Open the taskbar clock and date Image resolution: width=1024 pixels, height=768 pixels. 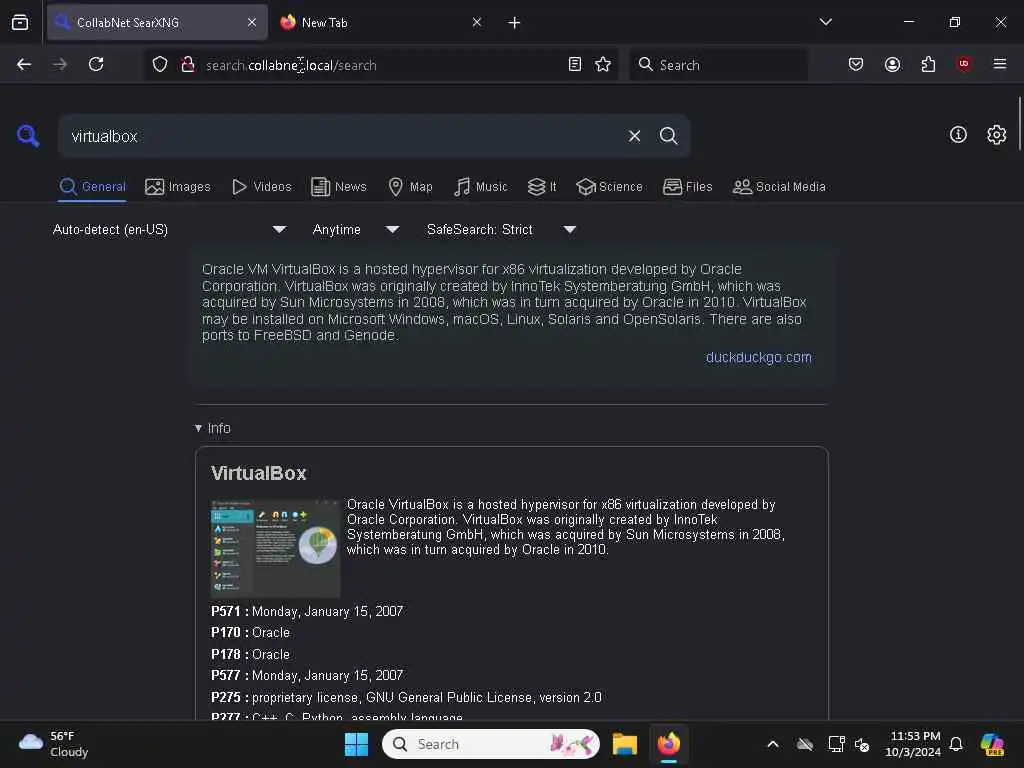point(913,744)
